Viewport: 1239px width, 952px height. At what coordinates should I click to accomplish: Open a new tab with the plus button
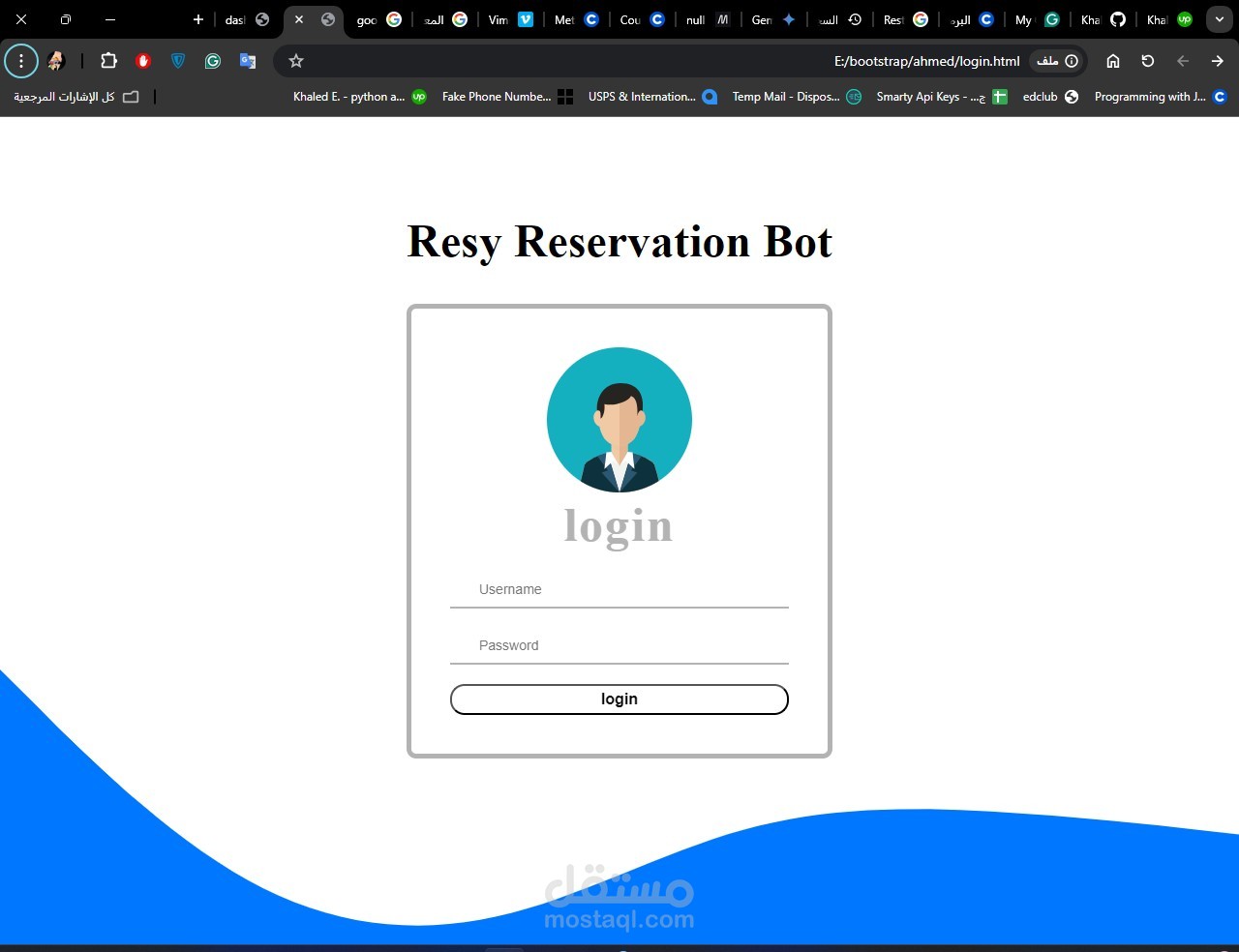pyautogui.click(x=198, y=19)
